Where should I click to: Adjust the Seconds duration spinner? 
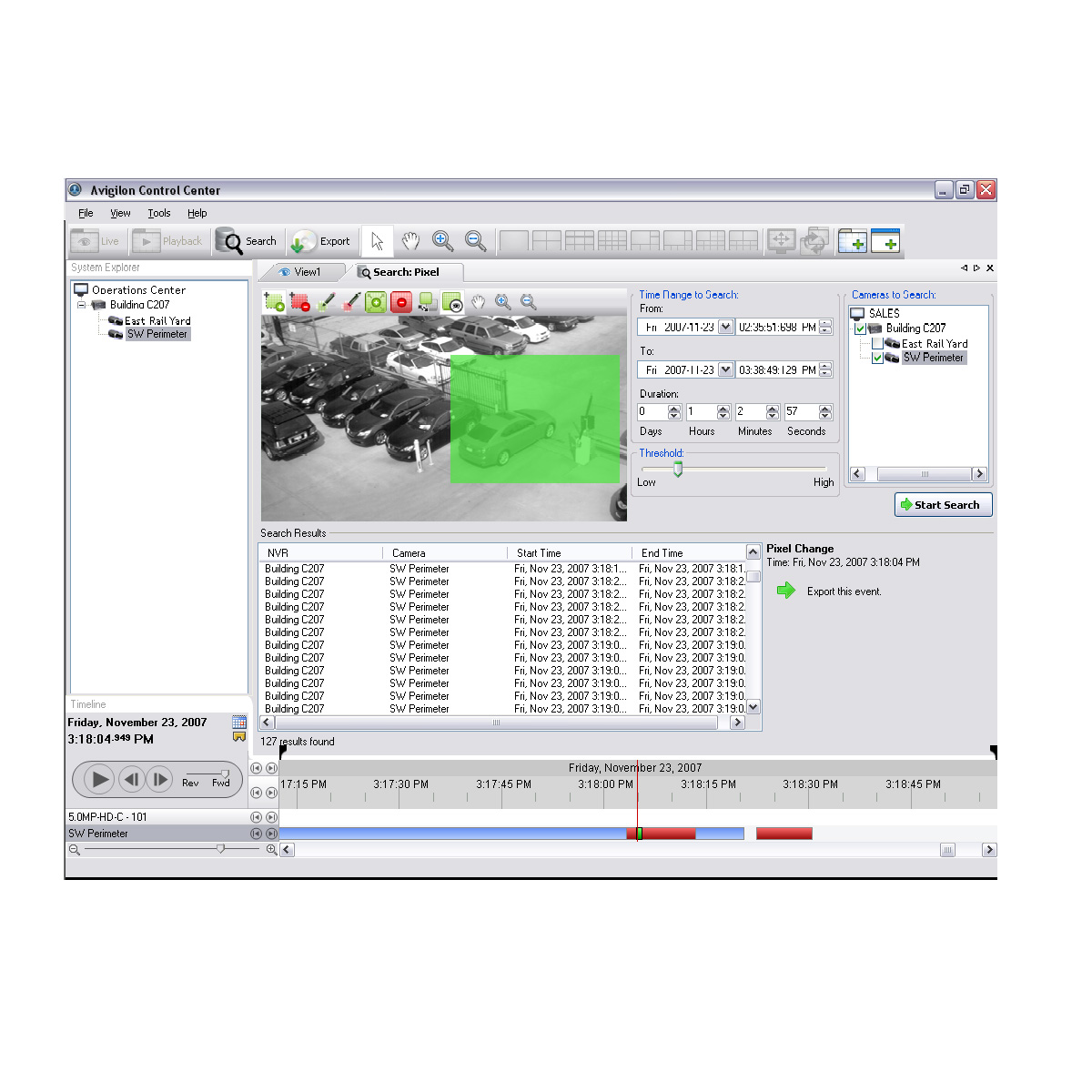(825, 412)
